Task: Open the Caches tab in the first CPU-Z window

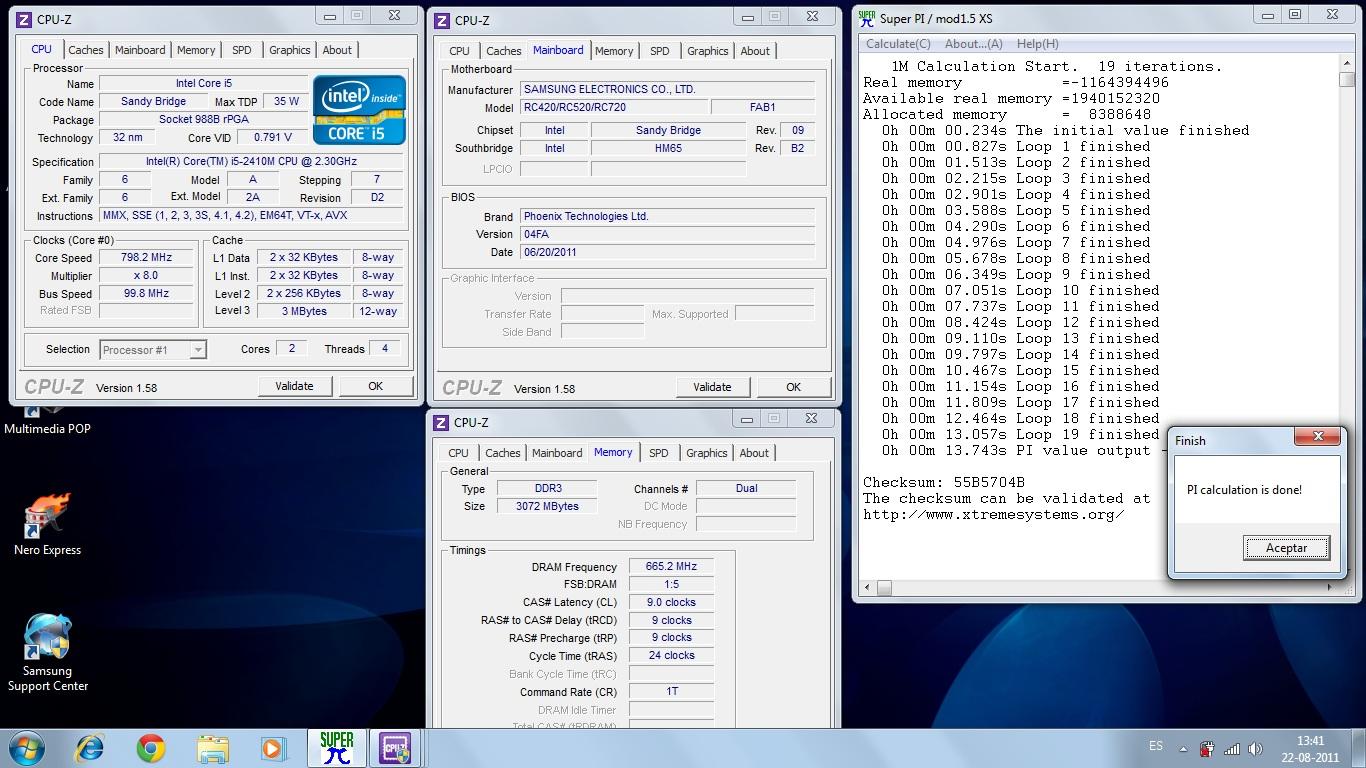Action: click(85, 50)
